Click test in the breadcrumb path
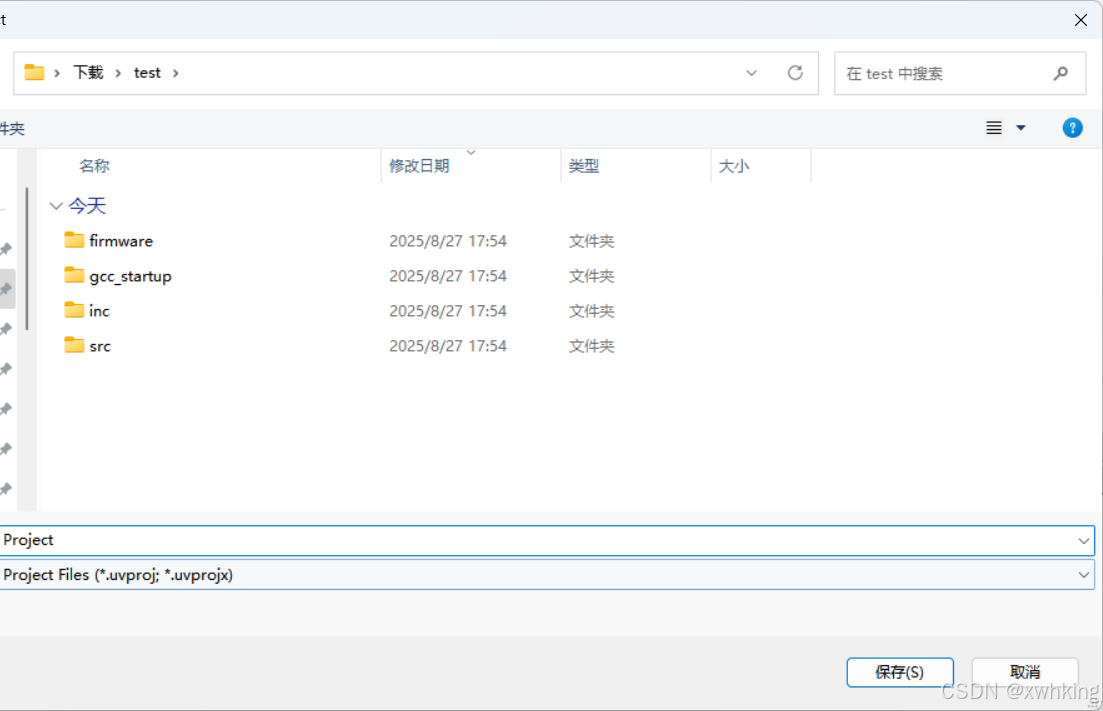This screenshot has height=711, width=1103. tap(147, 73)
